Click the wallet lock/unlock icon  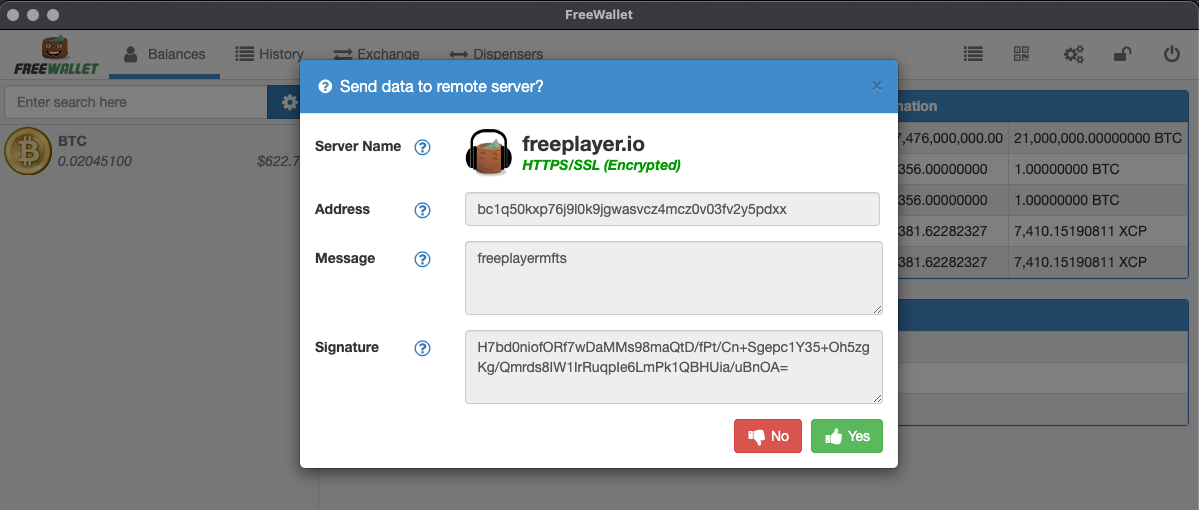1122,54
